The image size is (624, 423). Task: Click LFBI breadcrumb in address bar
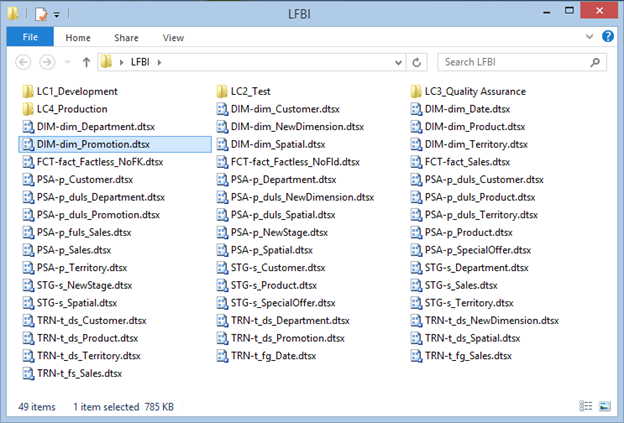click(x=140, y=62)
